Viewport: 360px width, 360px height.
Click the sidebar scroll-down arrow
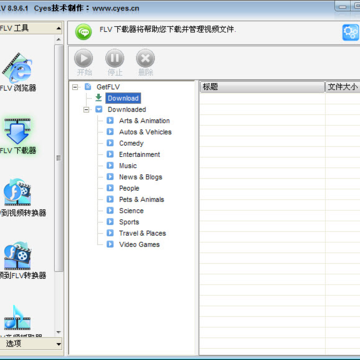point(59,332)
